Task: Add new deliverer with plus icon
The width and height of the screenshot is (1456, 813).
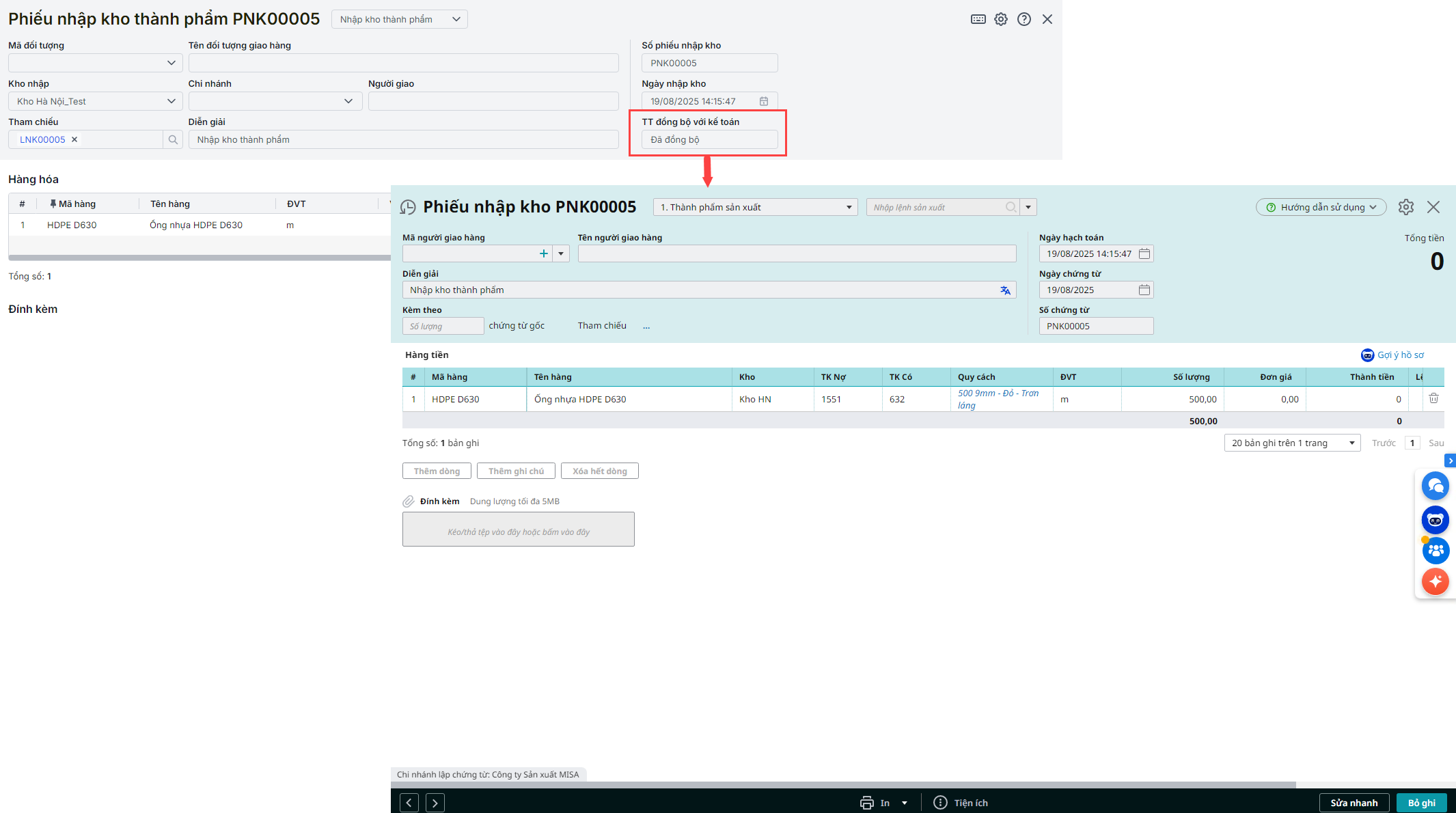Action: (x=544, y=253)
